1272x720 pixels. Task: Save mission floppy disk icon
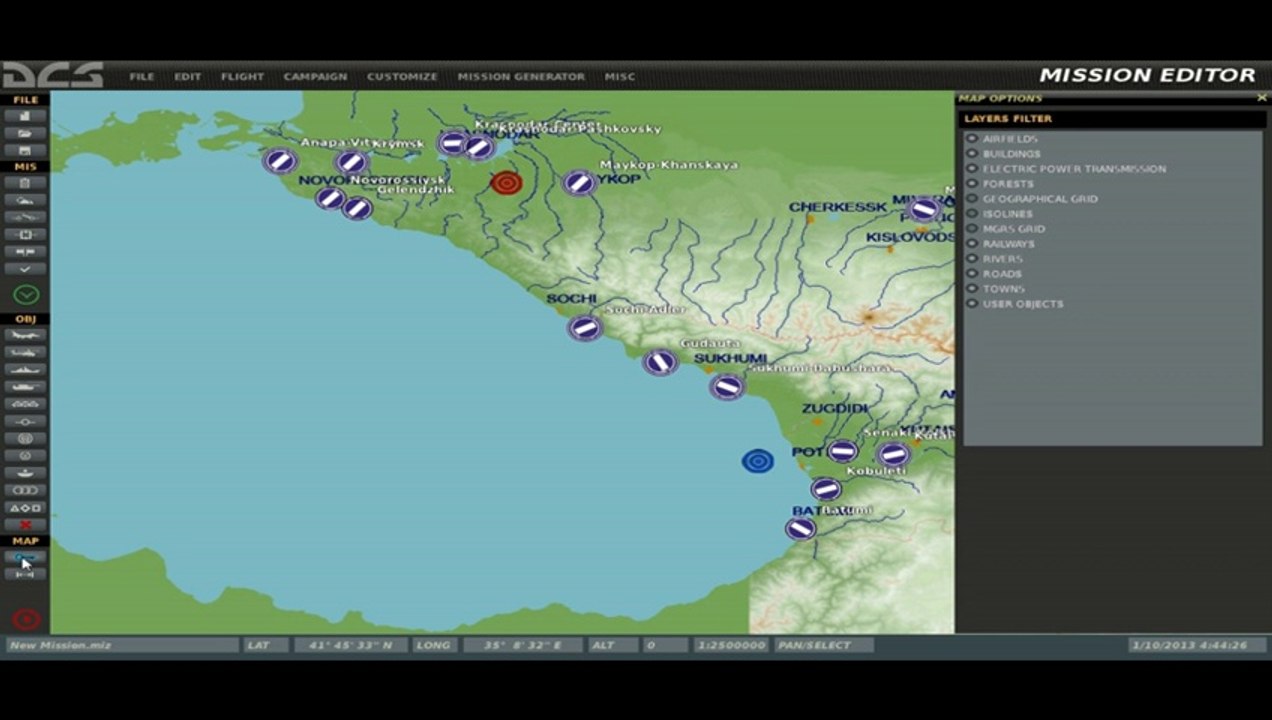coord(25,150)
